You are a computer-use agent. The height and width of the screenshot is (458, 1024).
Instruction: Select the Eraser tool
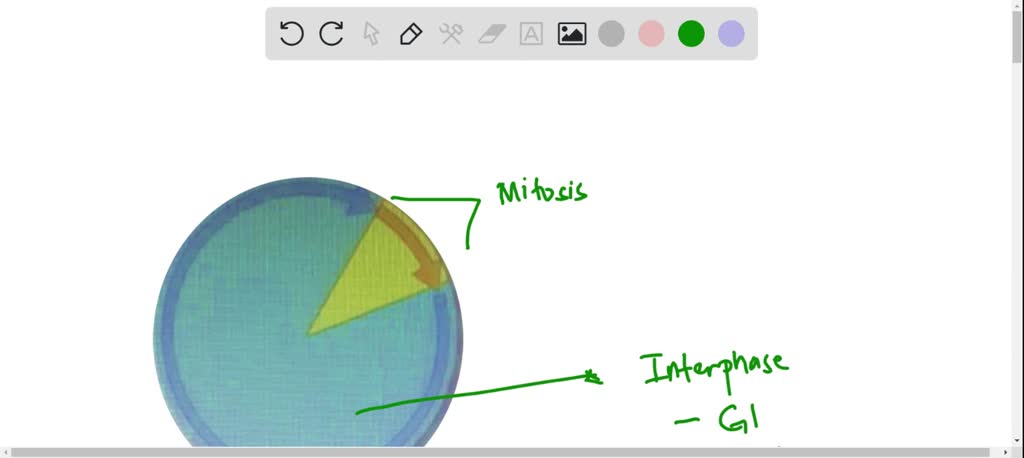pyautogui.click(x=492, y=34)
